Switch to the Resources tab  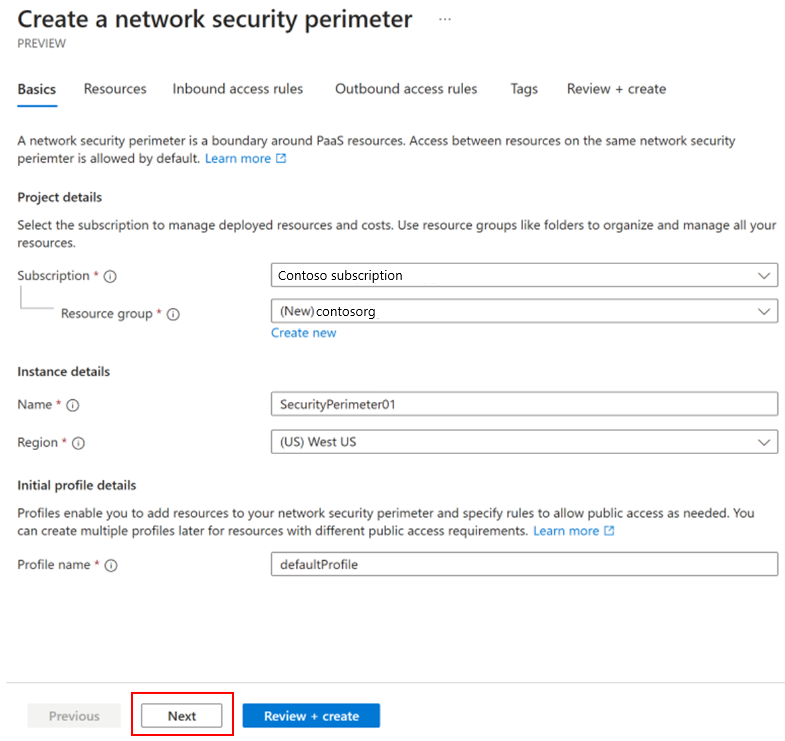pos(115,89)
